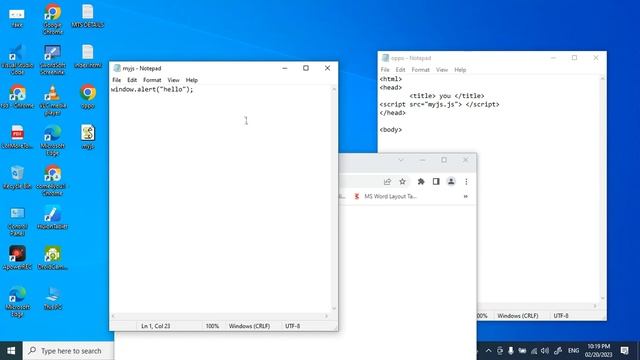Open Microsoft Edge icon beside This PC
The width and height of the screenshot is (640, 360).
point(17,302)
